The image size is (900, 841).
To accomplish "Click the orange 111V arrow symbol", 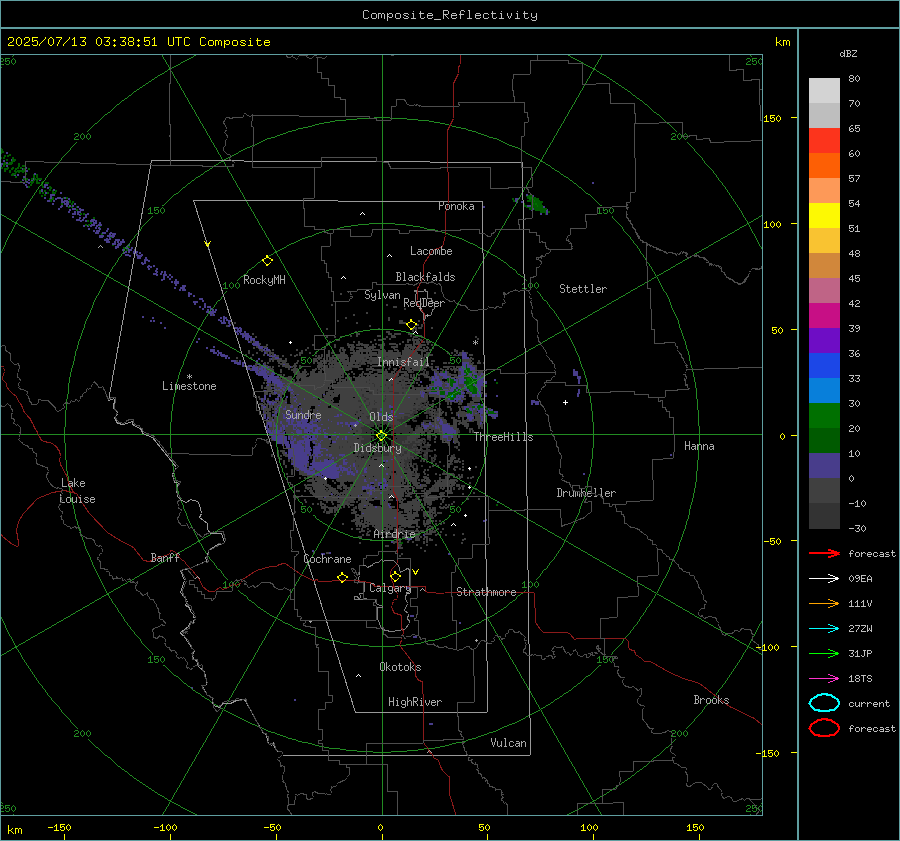I will pos(824,603).
